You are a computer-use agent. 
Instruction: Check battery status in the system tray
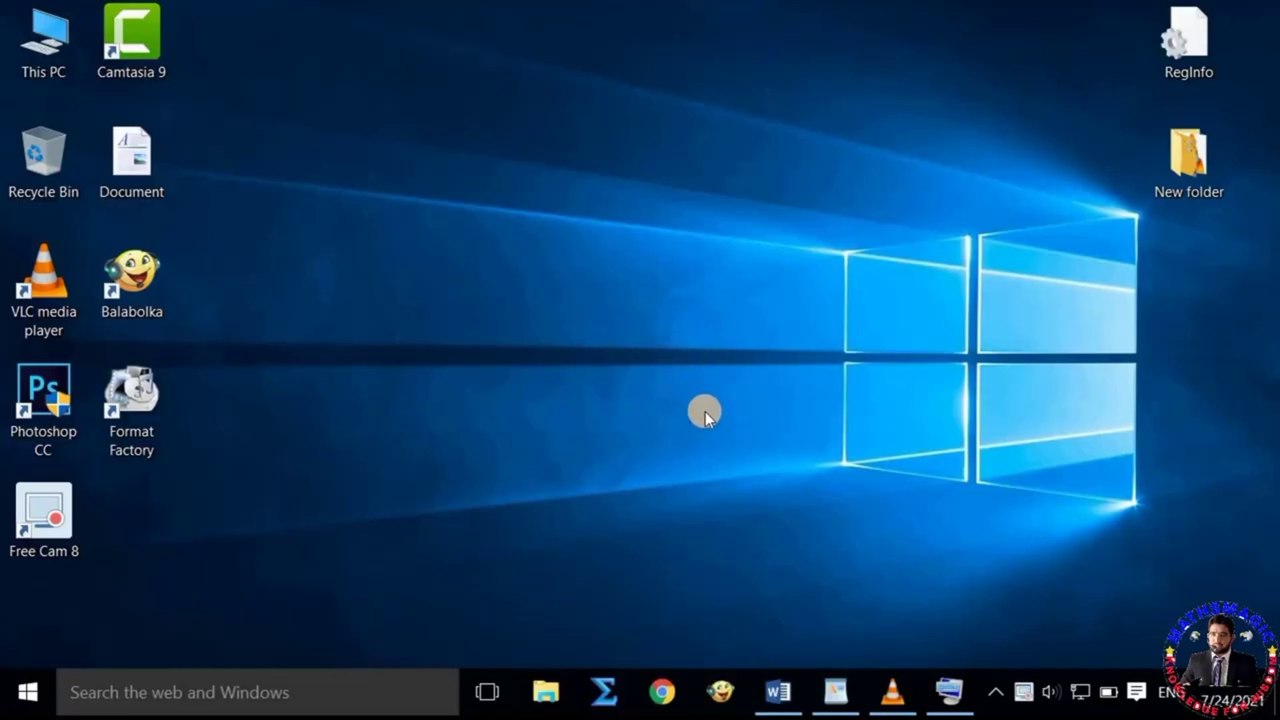click(x=1108, y=692)
